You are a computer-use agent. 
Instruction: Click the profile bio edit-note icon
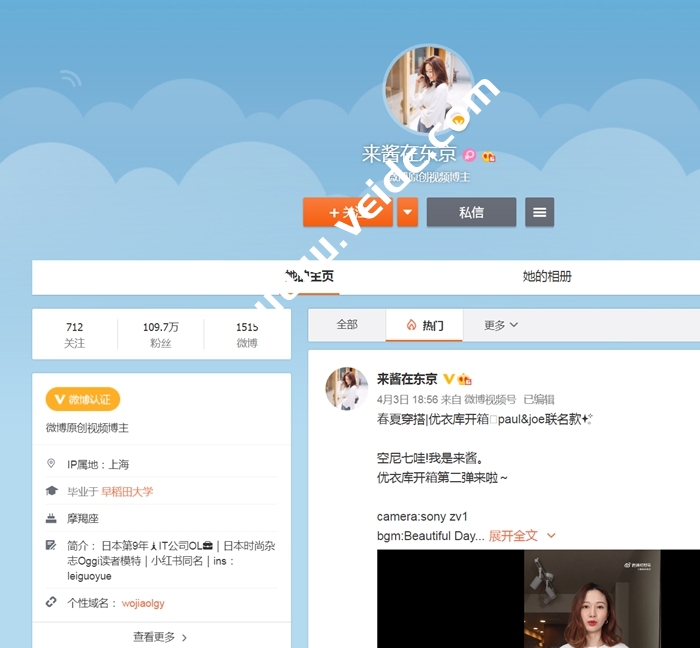coord(51,545)
